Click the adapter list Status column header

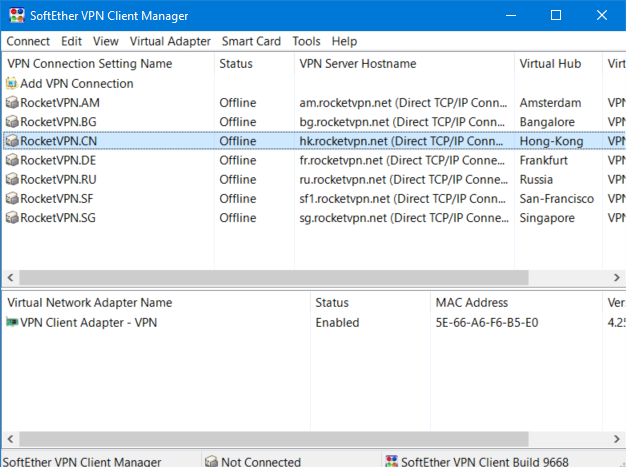[370, 303]
